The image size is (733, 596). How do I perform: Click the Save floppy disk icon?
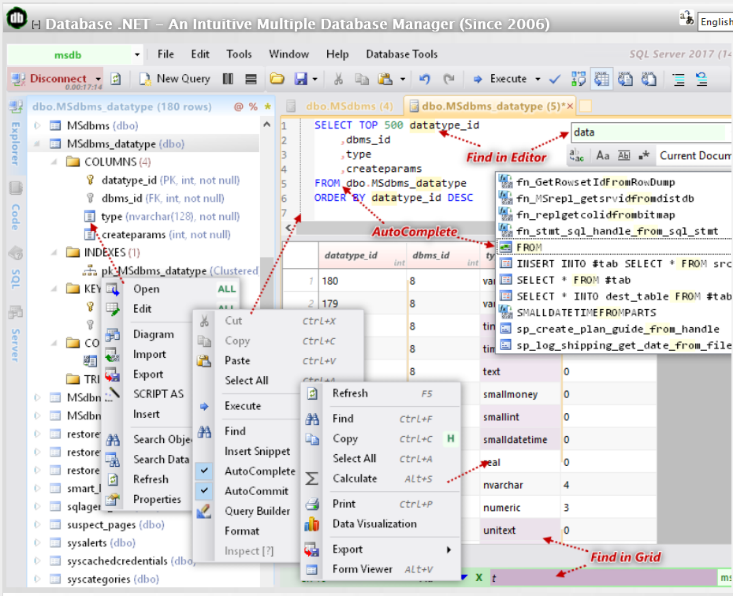(300, 79)
